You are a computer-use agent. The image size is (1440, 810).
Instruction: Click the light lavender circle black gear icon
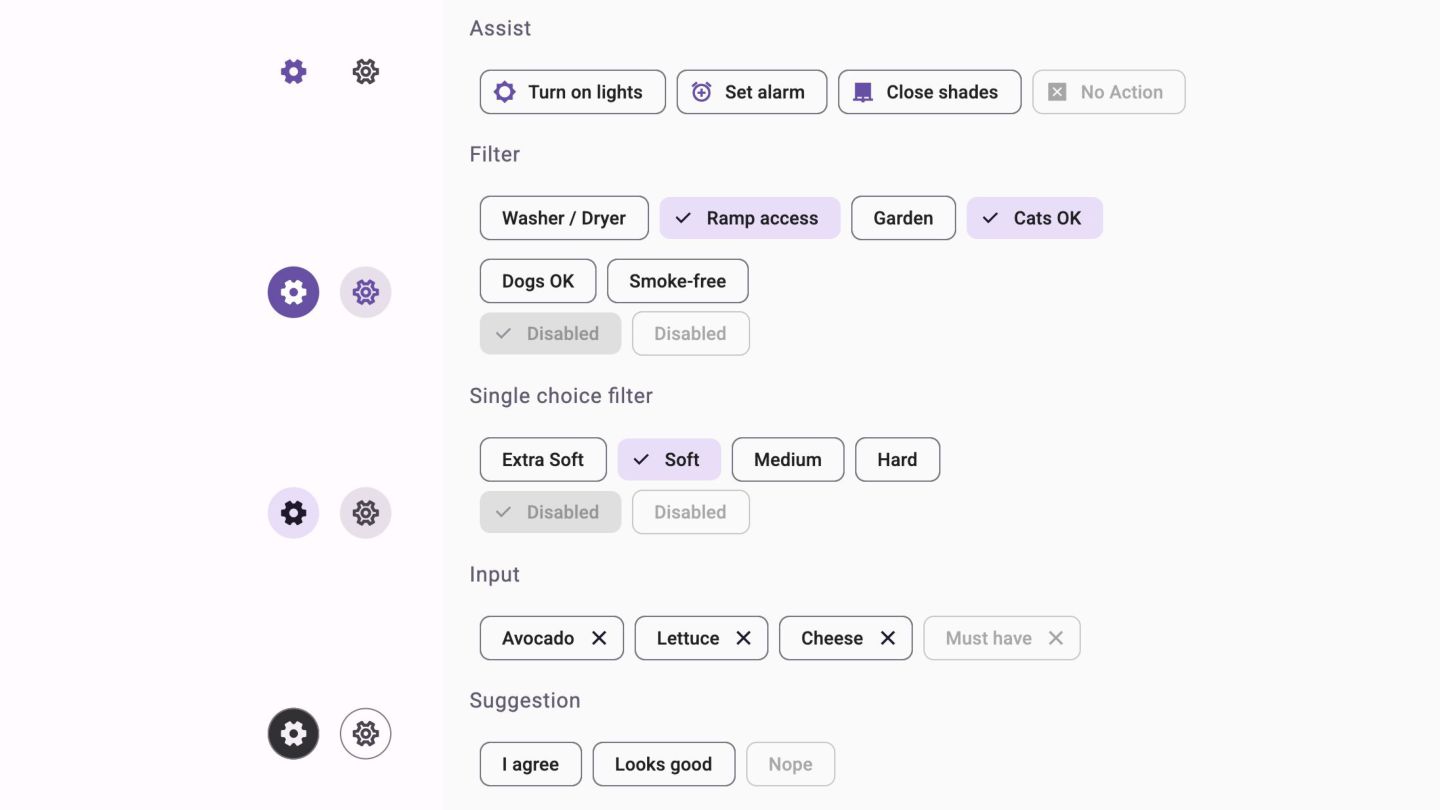click(293, 513)
